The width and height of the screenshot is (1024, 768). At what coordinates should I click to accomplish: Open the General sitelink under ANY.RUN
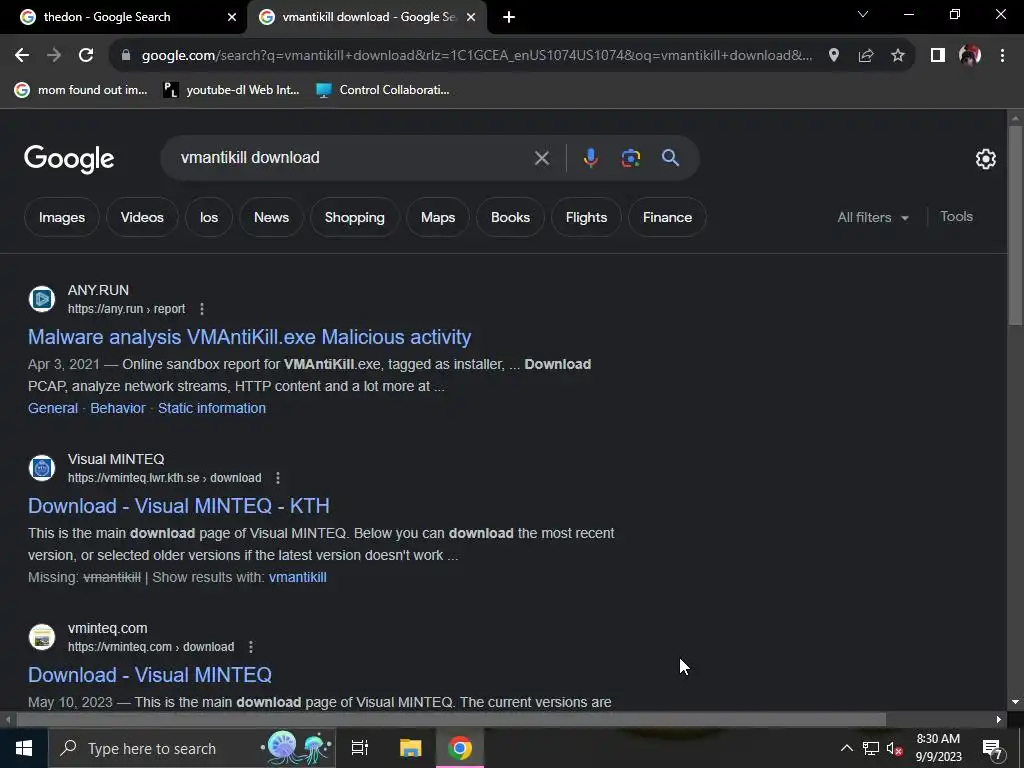click(x=53, y=408)
